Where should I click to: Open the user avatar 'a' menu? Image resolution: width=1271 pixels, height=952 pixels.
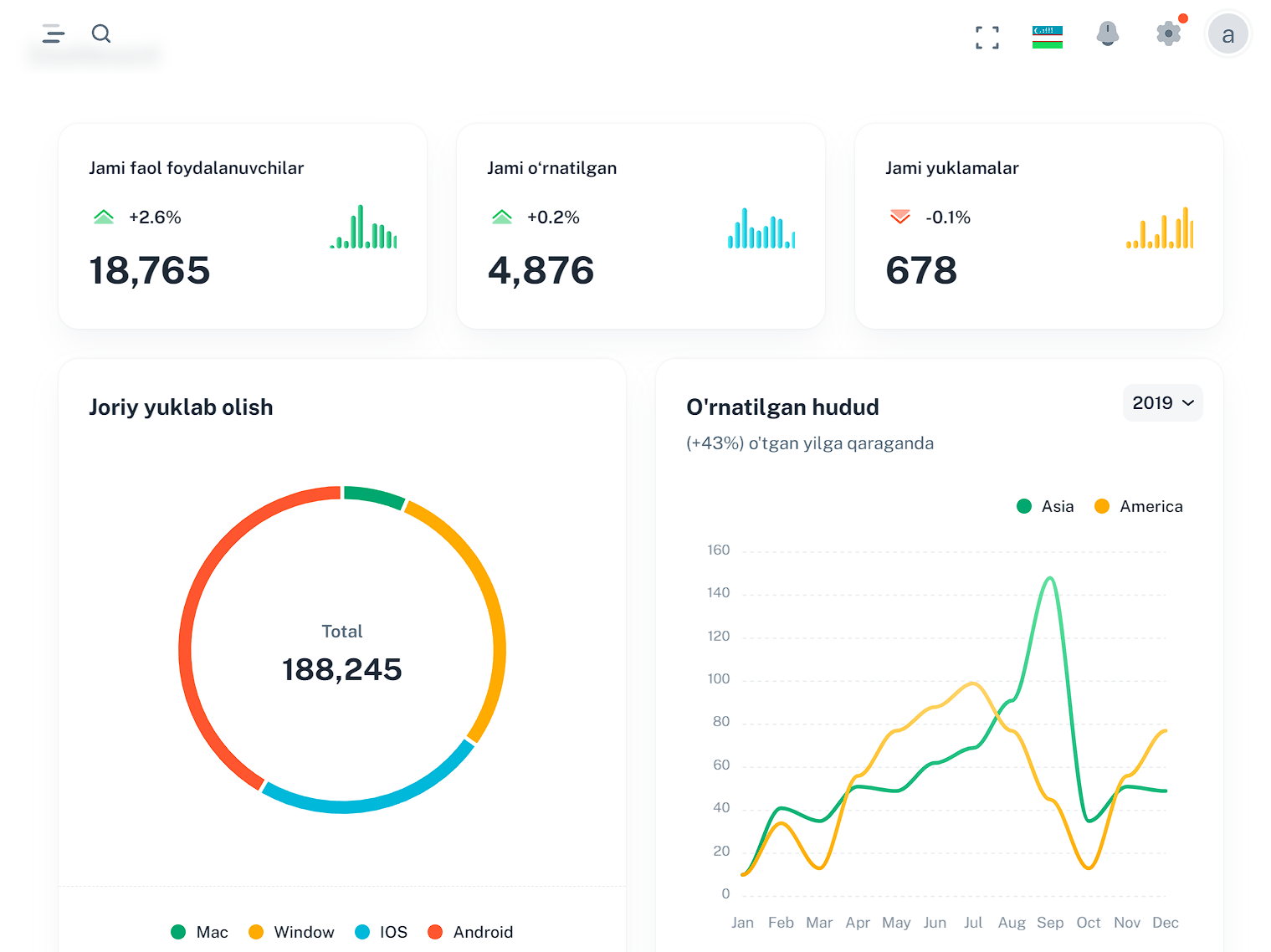click(1228, 35)
